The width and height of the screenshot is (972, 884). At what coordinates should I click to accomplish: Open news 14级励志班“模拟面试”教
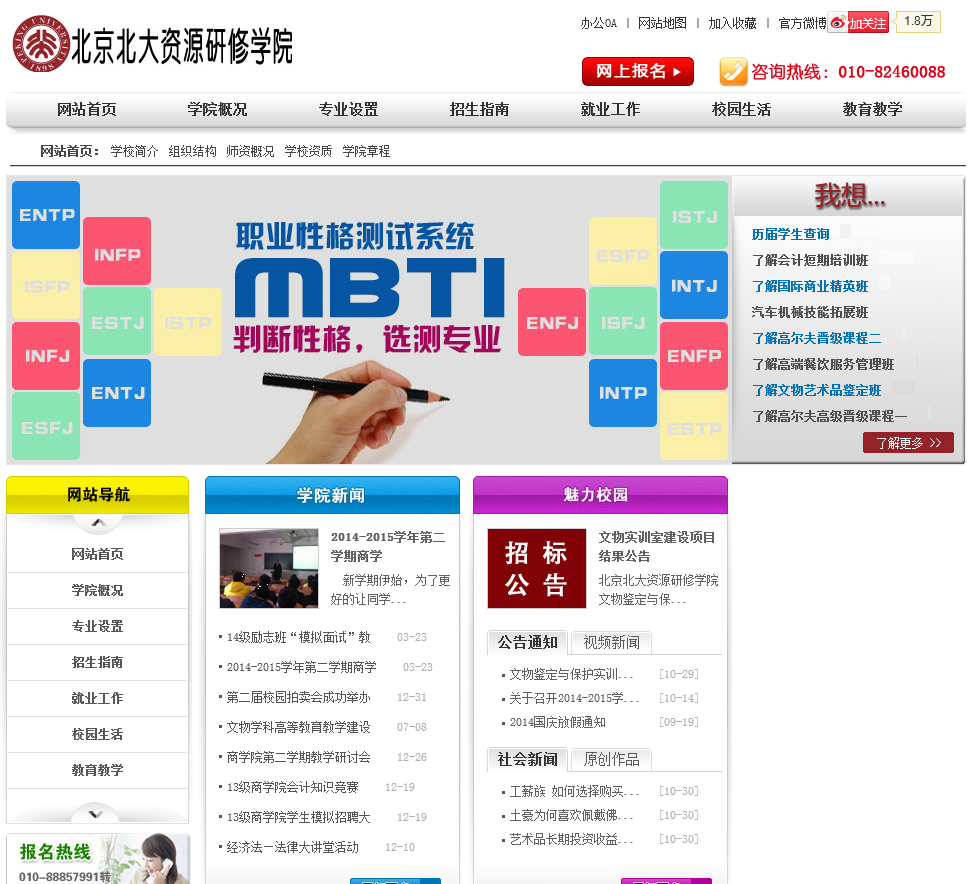click(298, 637)
